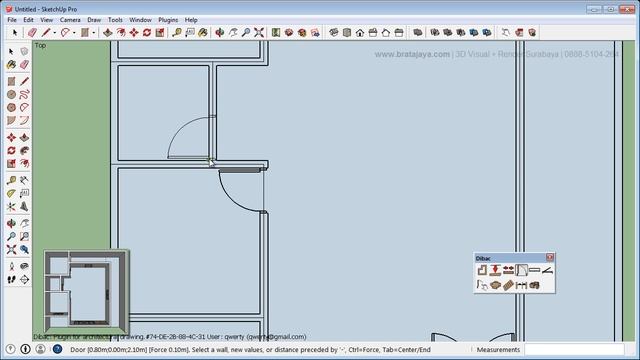Select the Dimension tool
The image size is (640, 360).
pos(24,180)
